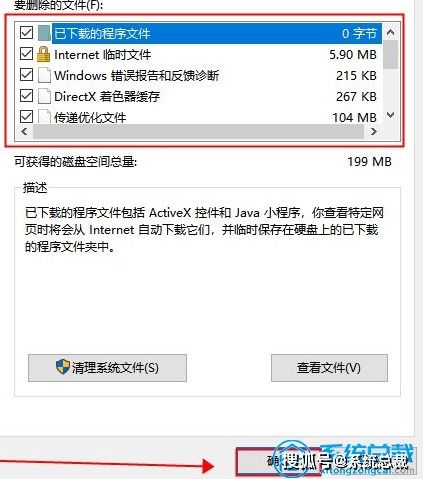Screen dimensions: 423x479
Task: Click the 清理系统文件(S) button
Action: (x=107, y=368)
